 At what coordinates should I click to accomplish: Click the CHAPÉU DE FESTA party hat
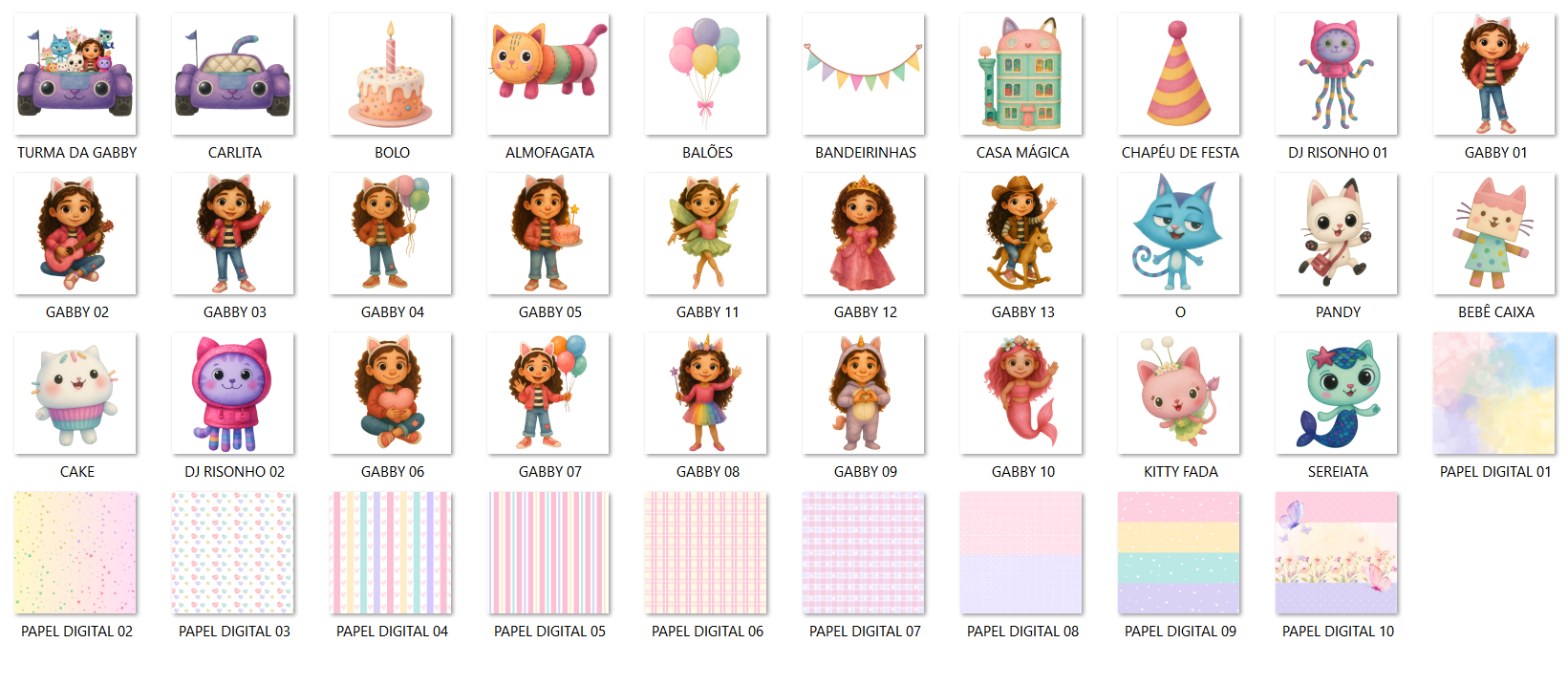click(x=1179, y=75)
